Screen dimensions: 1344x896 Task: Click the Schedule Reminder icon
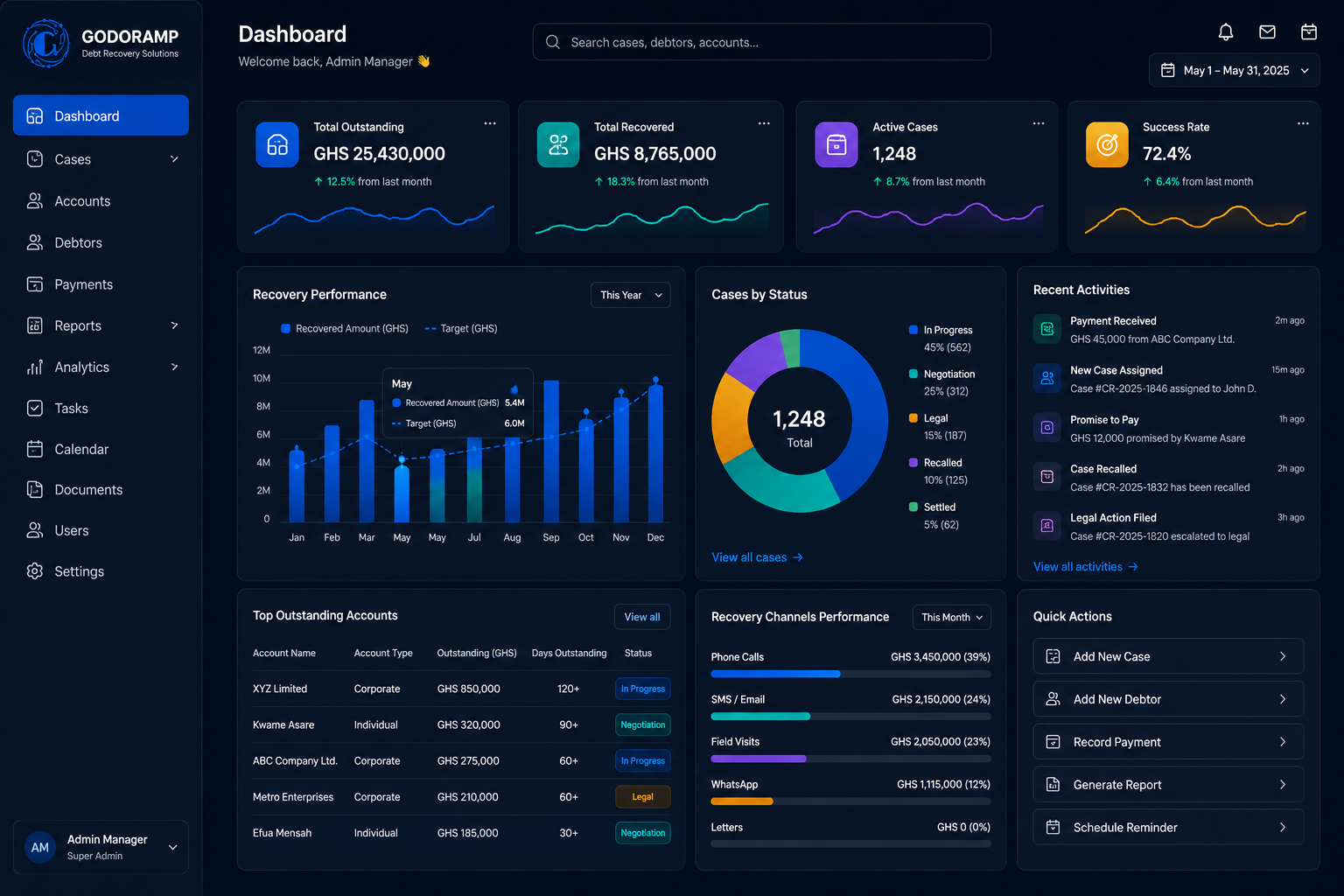point(1053,827)
